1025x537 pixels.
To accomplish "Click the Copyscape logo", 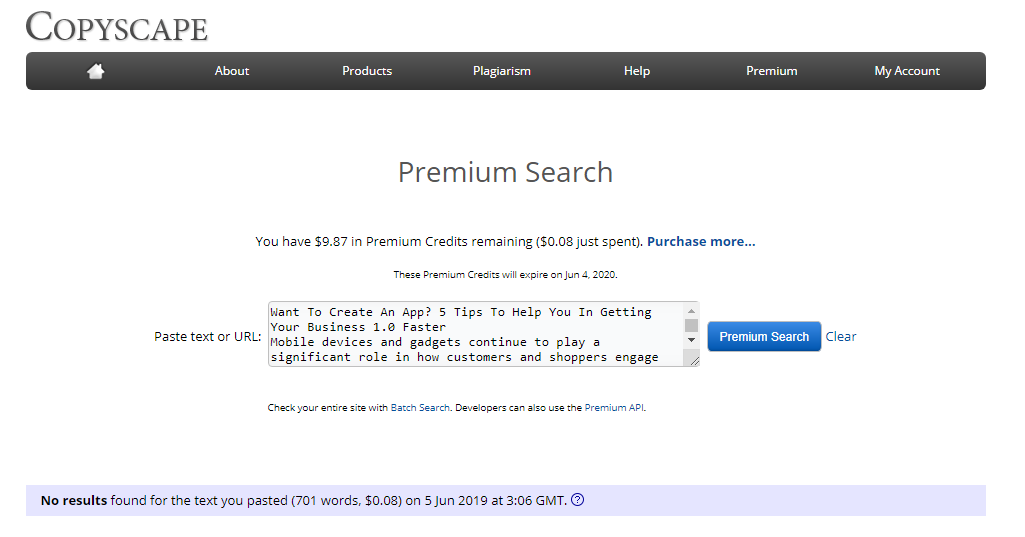I will pyautogui.click(x=116, y=27).
